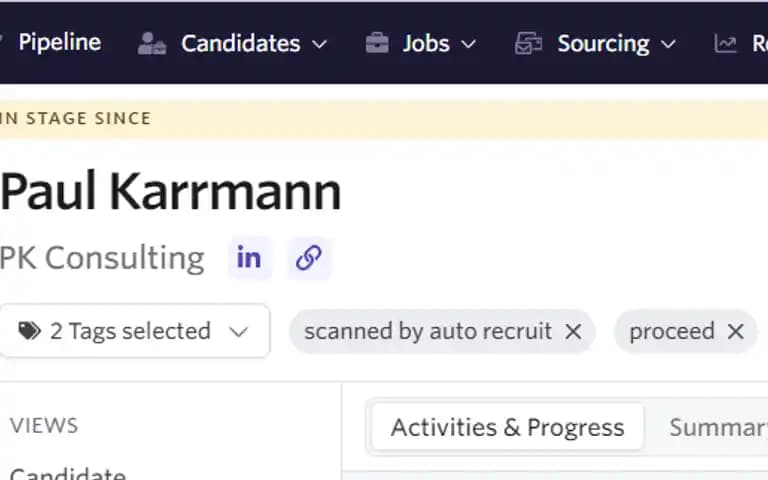Go to Pipeline in the navigation bar
768x480 pixels.
(60, 43)
